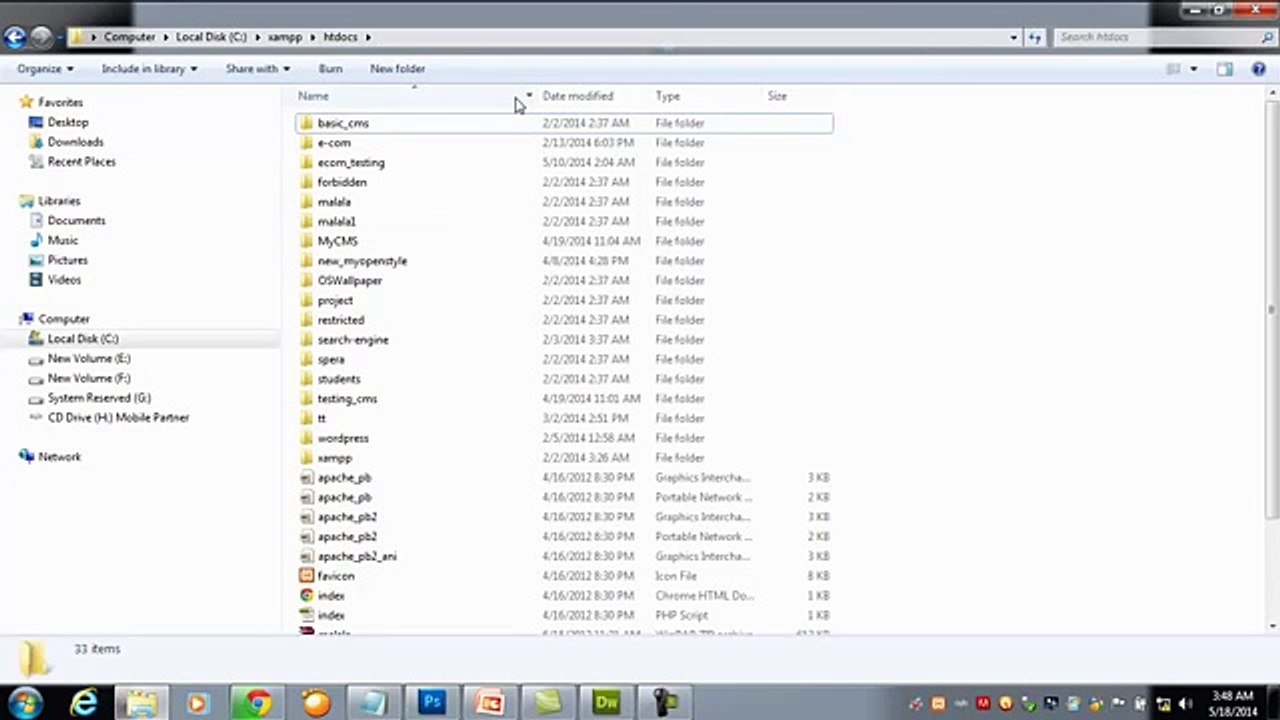Select Desktop under Favorites
The width and height of the screenshot is (1280, 720).
pyautogui.click(x=68, y=122)
